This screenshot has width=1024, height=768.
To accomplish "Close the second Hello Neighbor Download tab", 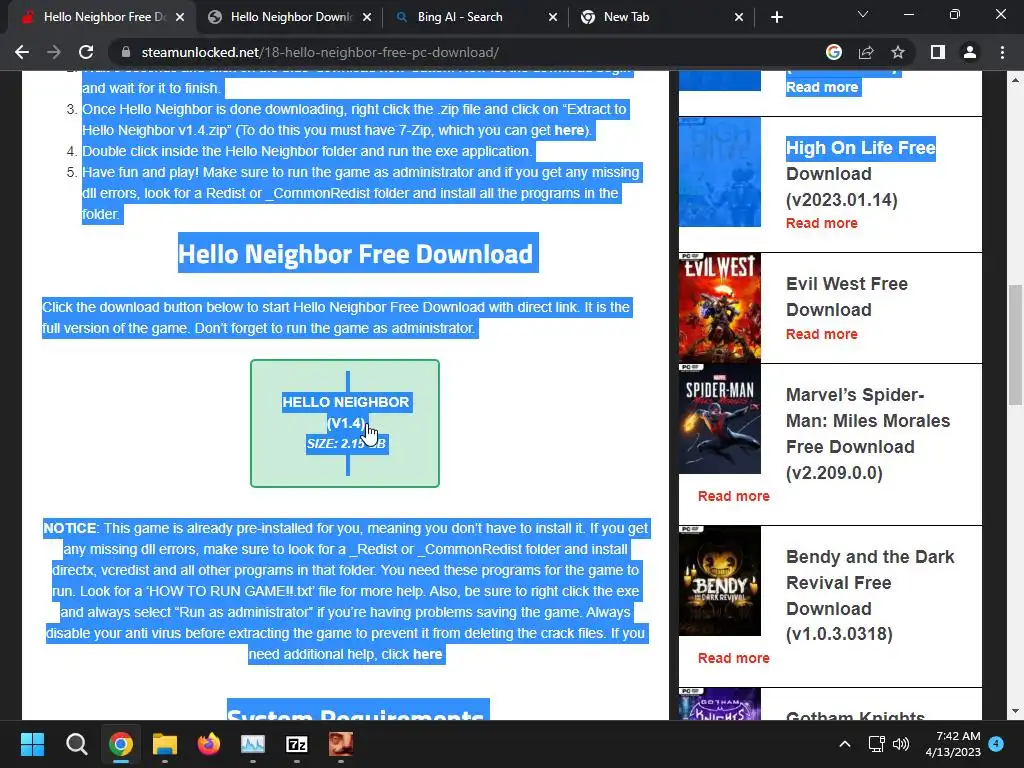I will click(367, 17).
